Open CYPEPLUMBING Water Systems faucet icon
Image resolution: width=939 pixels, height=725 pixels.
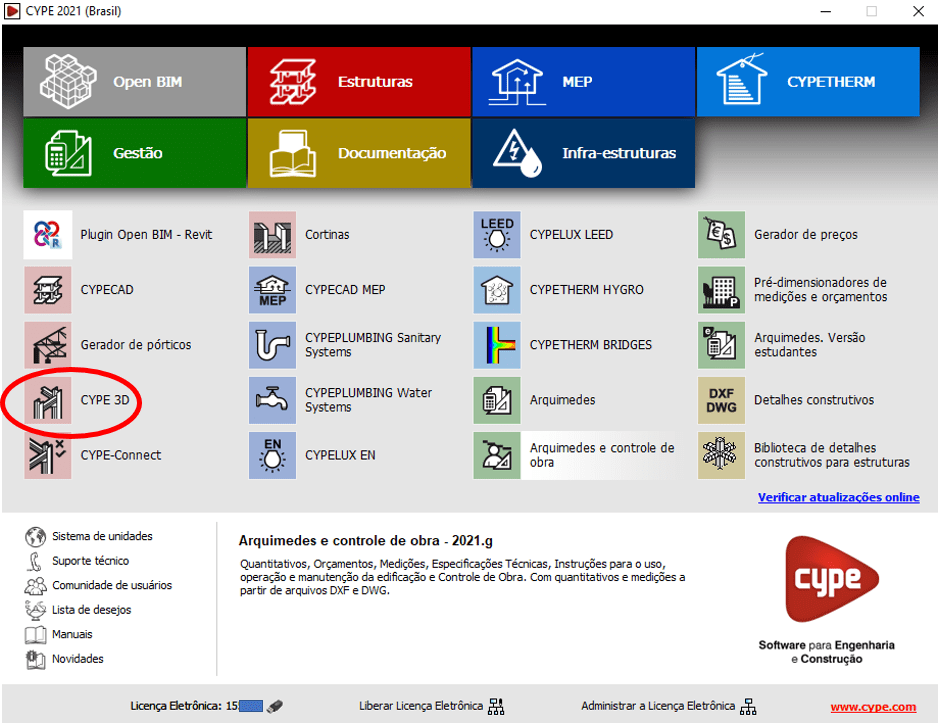(x=272, y=400)
